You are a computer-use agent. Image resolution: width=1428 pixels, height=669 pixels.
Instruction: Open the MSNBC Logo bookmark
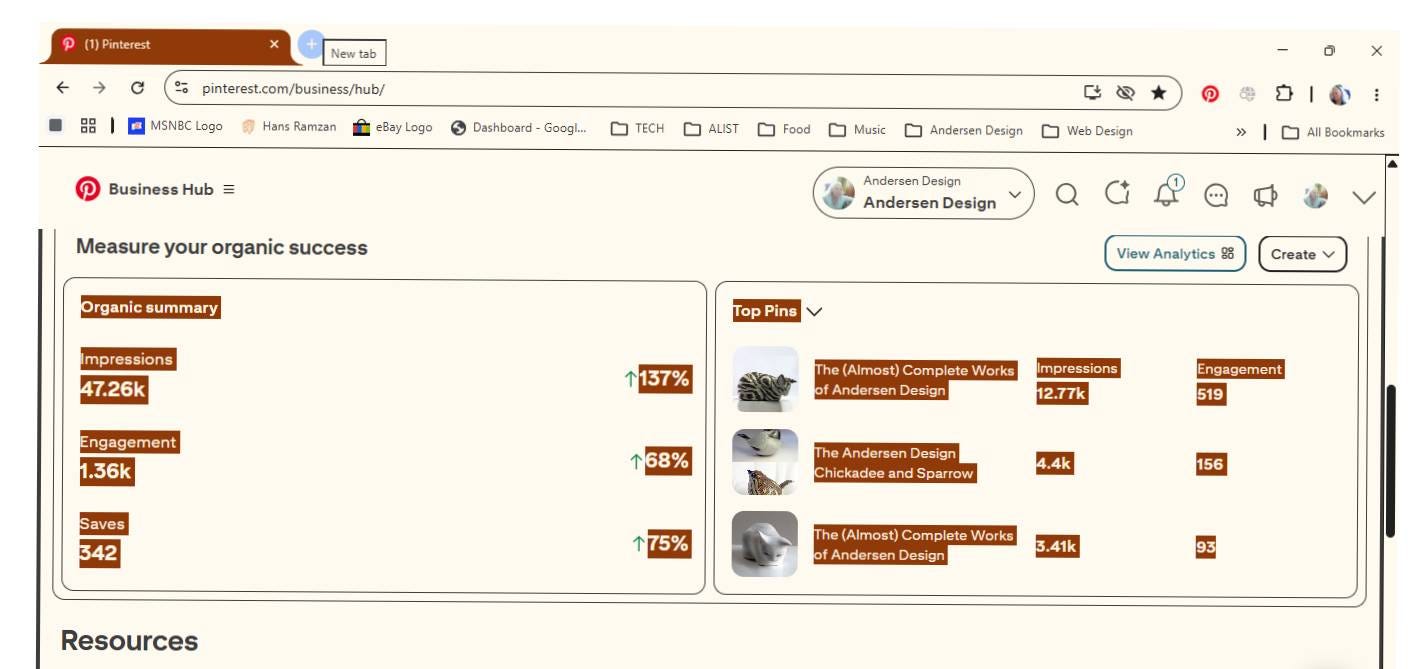176,127
